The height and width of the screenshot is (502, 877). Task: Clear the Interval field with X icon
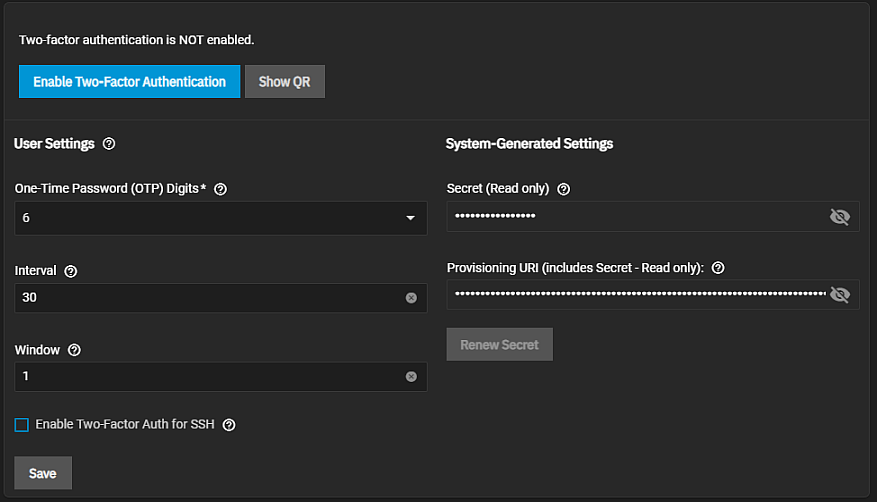411,298
